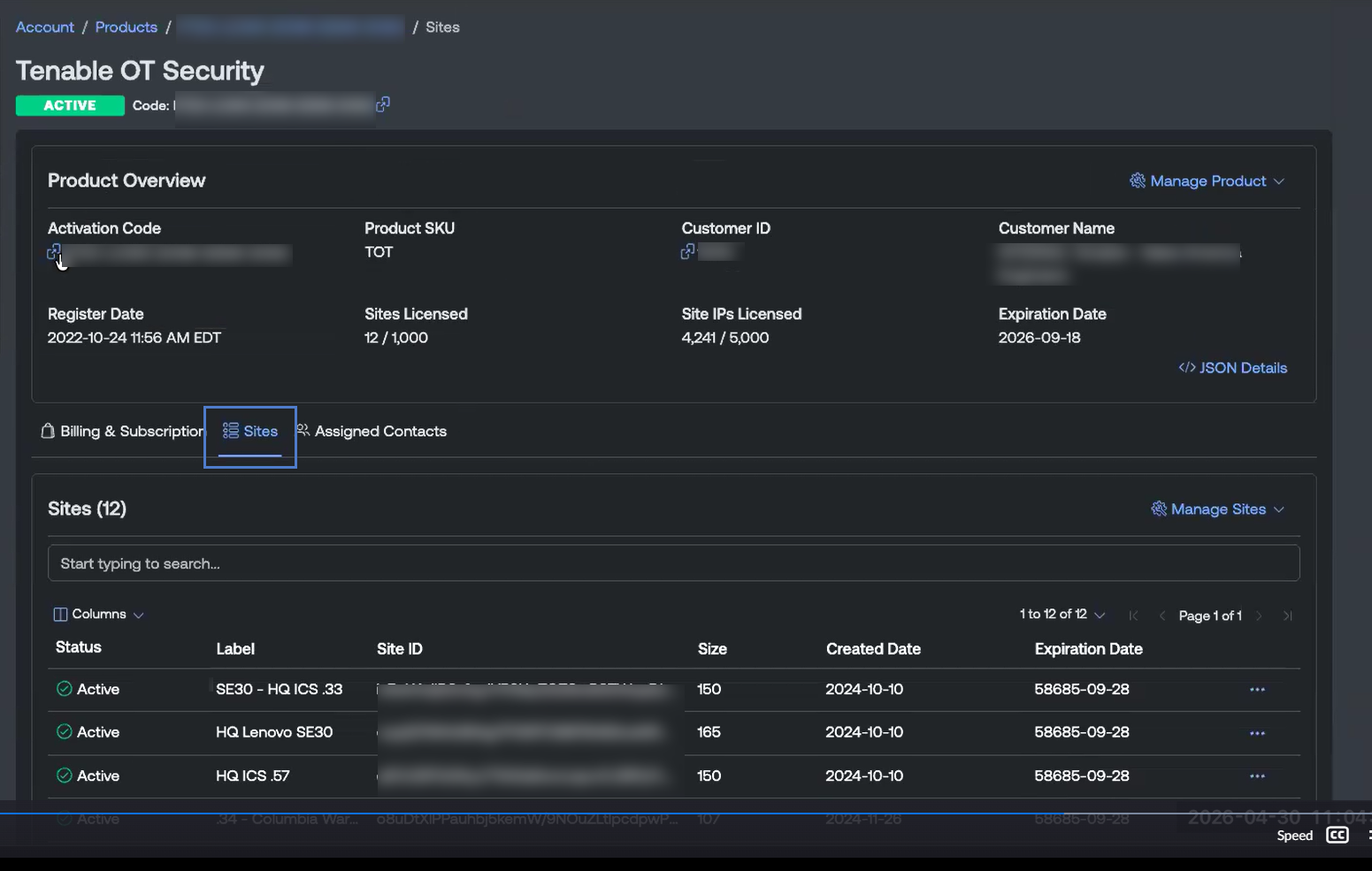1372x871 pixels.
Task: Select the HQ Lenovo SE30 label
Action: coord(274,732)
